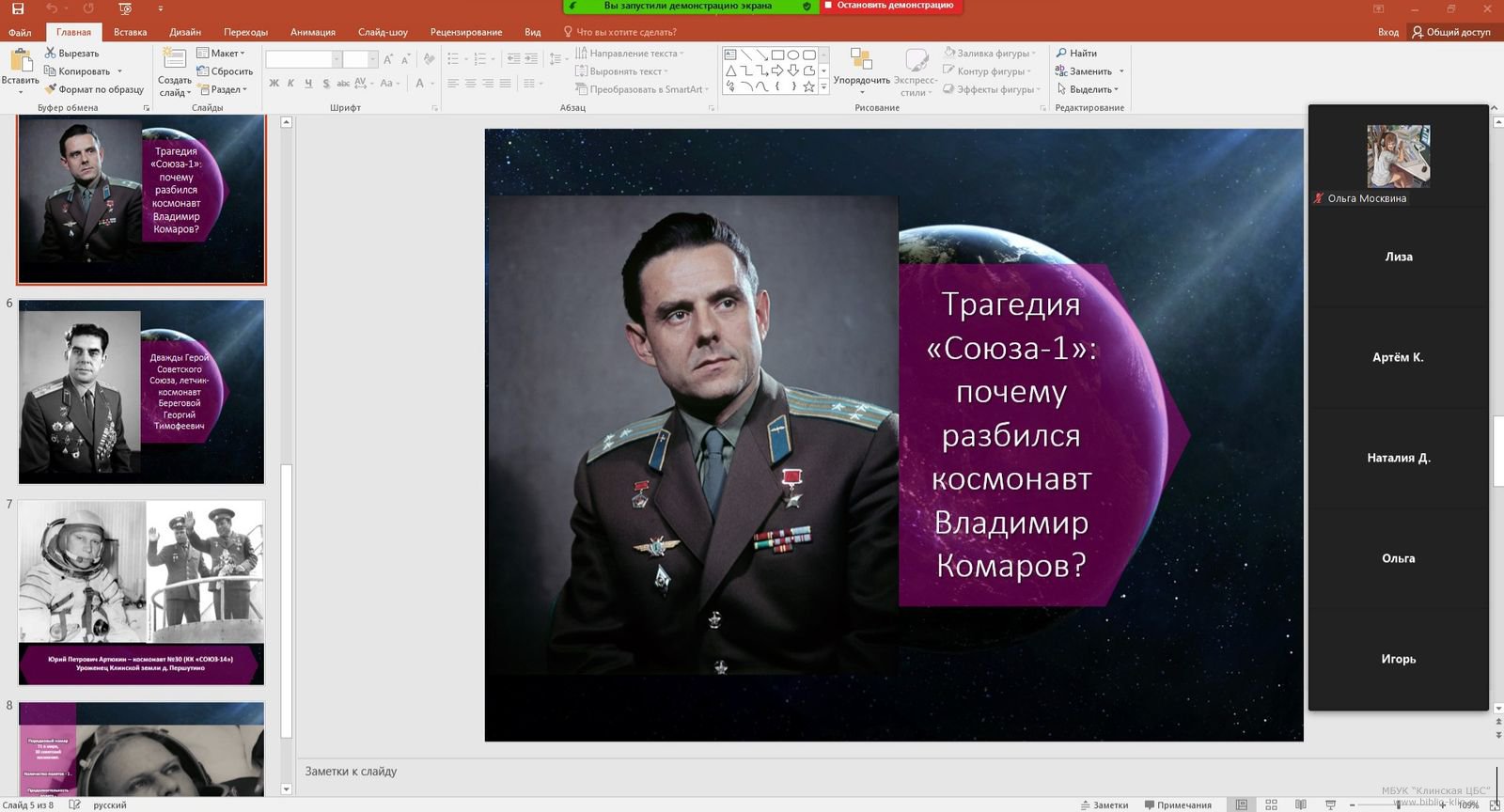The width and height of the screenshot is (1504, 812).
Task: Select the oval shape in the gallery
Action: pyautogui.click(x=793, y=55)
